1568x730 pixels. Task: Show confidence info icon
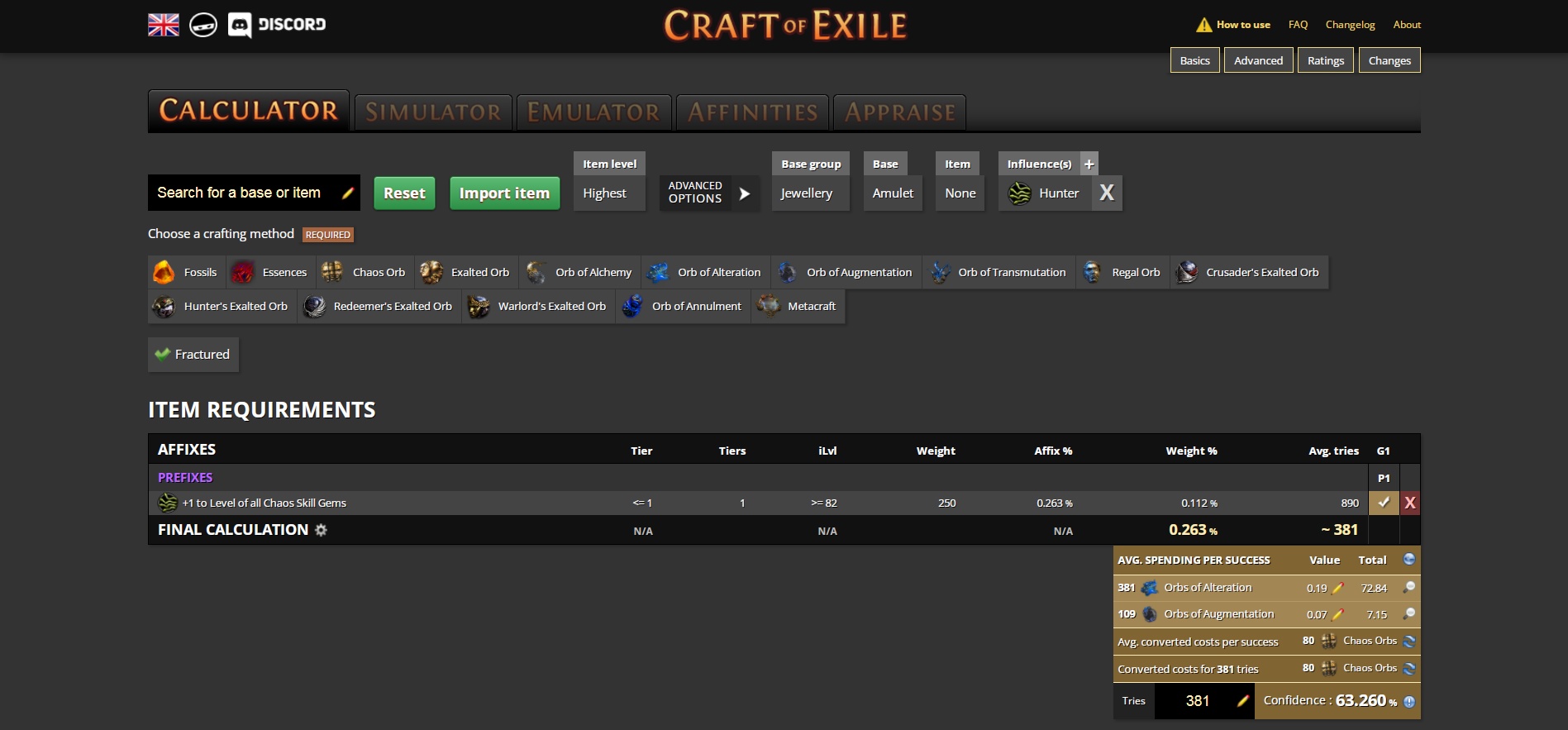click(x=1409, y=702)
